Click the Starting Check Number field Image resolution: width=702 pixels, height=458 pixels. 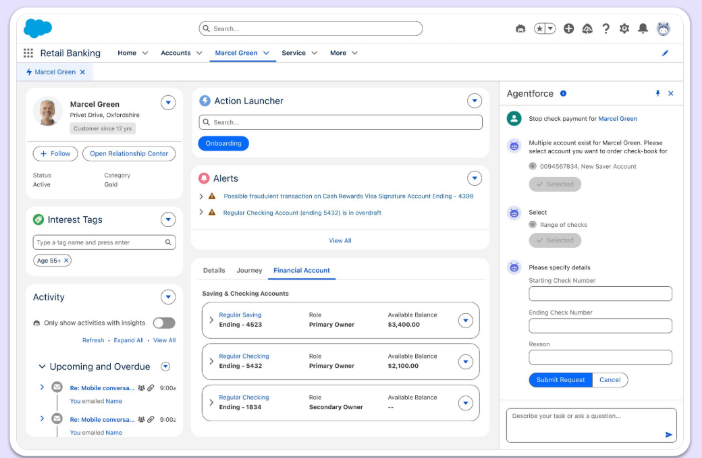click(x=600, y=294)
